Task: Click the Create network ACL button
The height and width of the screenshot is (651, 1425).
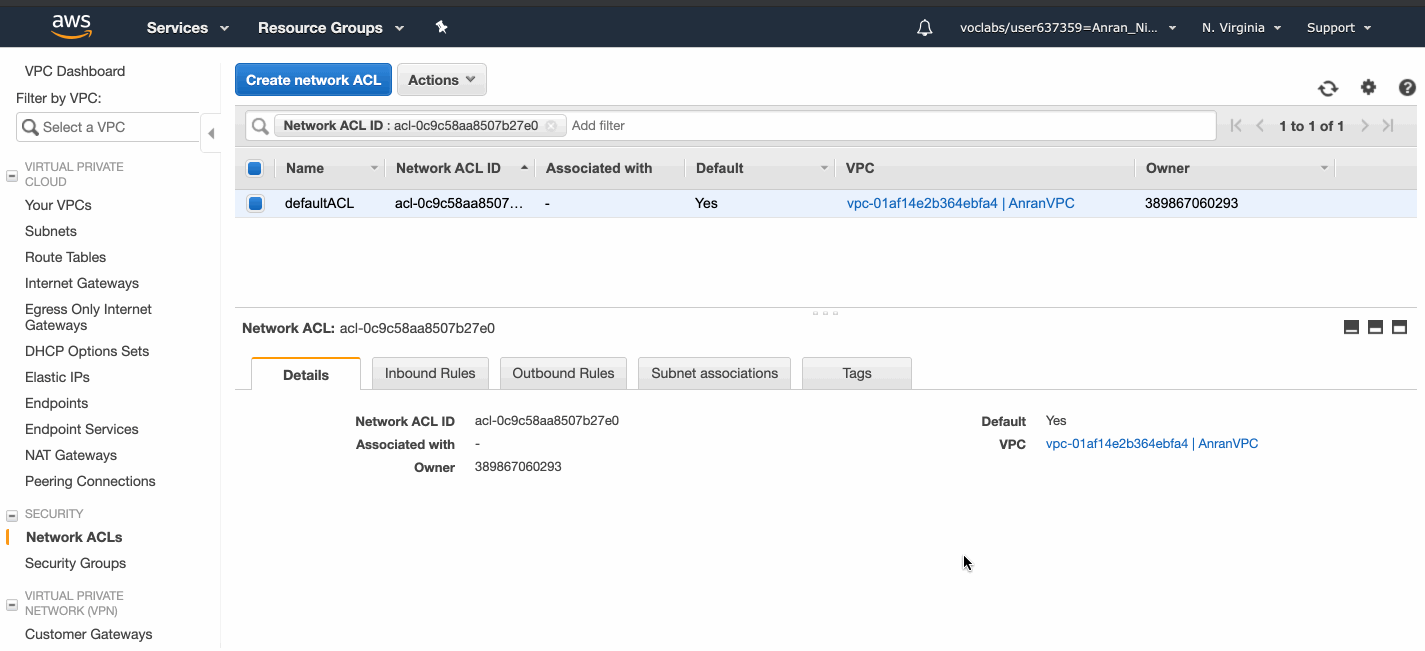Action: 313,79
